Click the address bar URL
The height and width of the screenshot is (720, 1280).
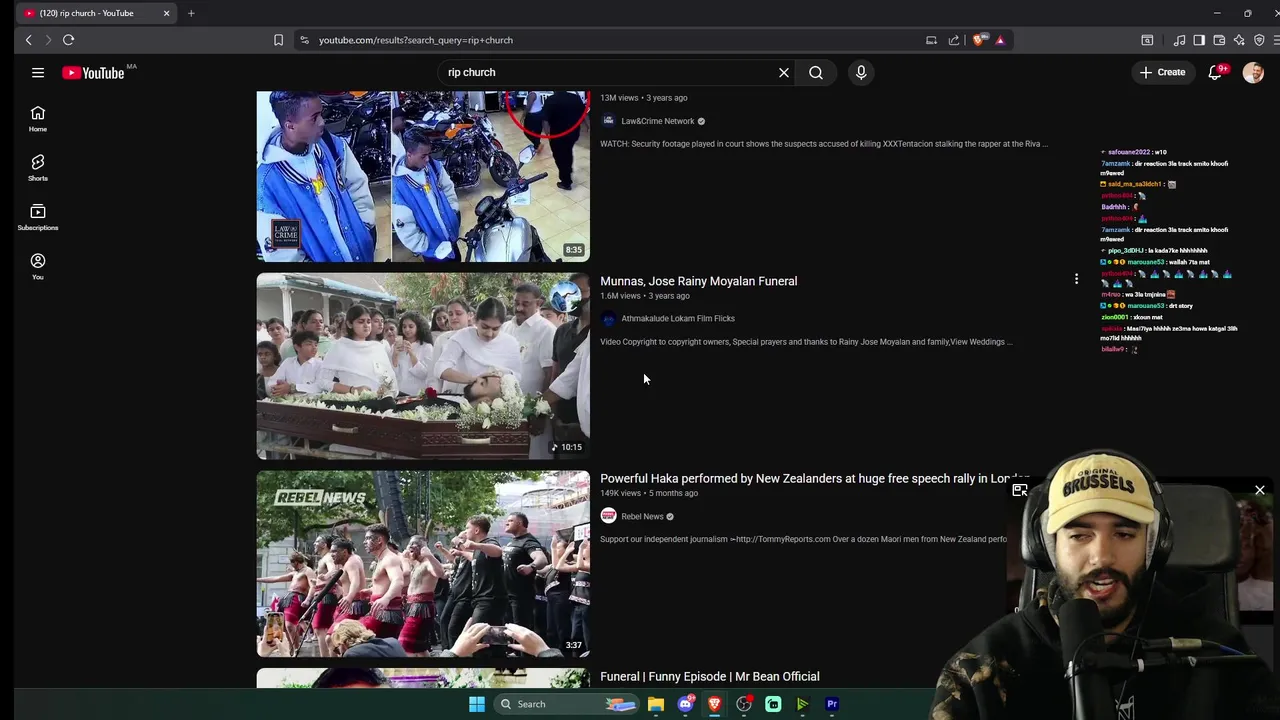[x=416, y=40]
